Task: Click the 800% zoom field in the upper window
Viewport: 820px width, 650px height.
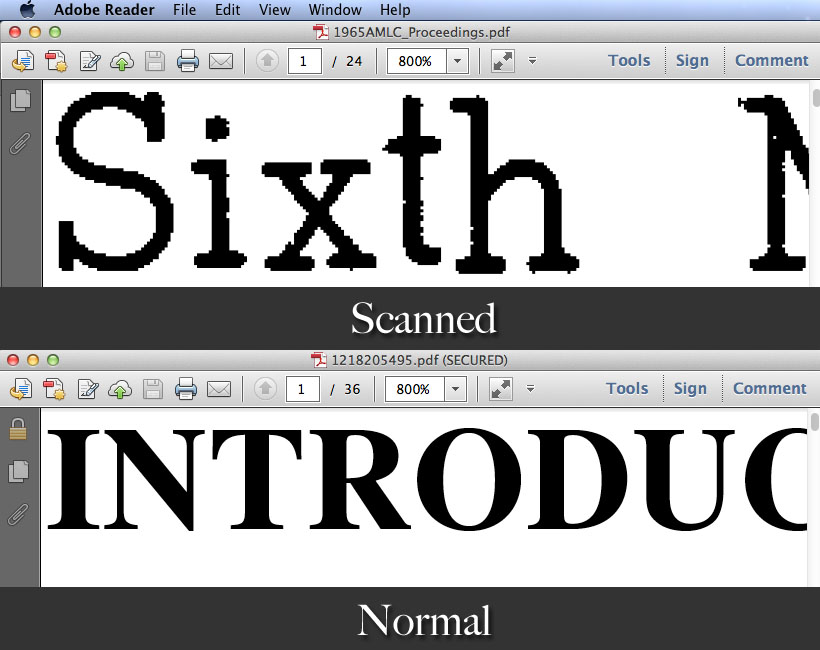Action: pyautogui.click(x=417, y=61)
